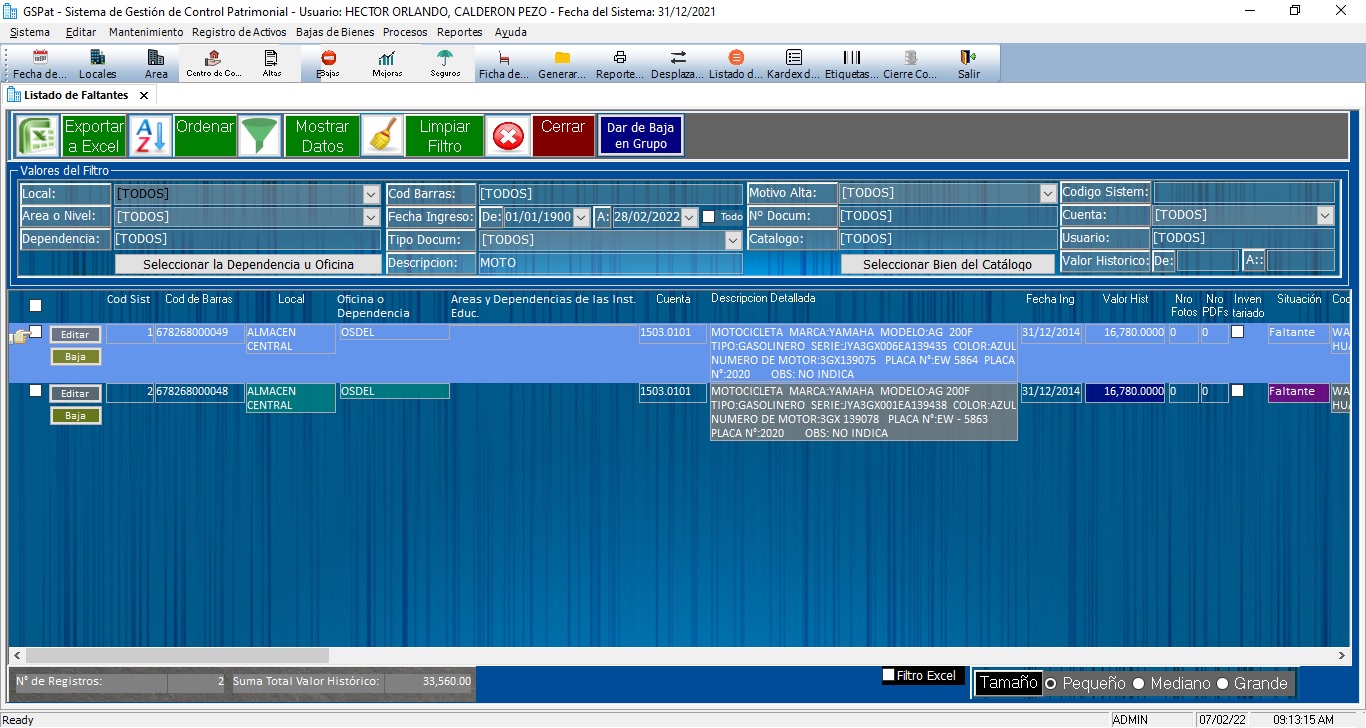
Task: Open the Desplaza arrows icon
Action: 678,64
